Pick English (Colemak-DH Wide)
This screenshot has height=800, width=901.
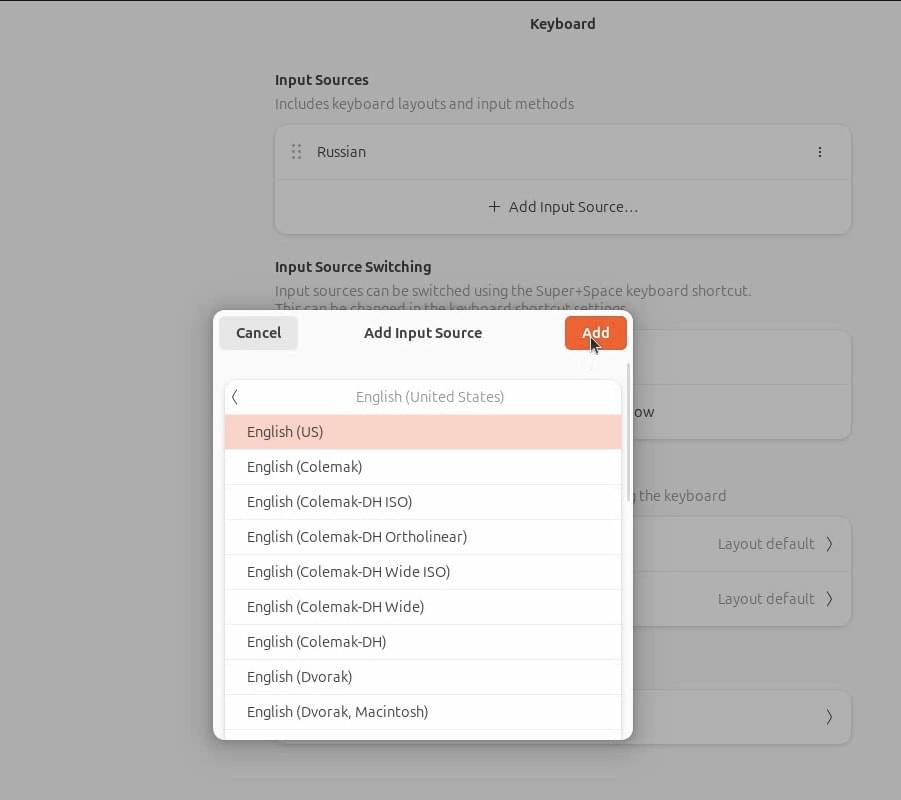tap(423, 607)
